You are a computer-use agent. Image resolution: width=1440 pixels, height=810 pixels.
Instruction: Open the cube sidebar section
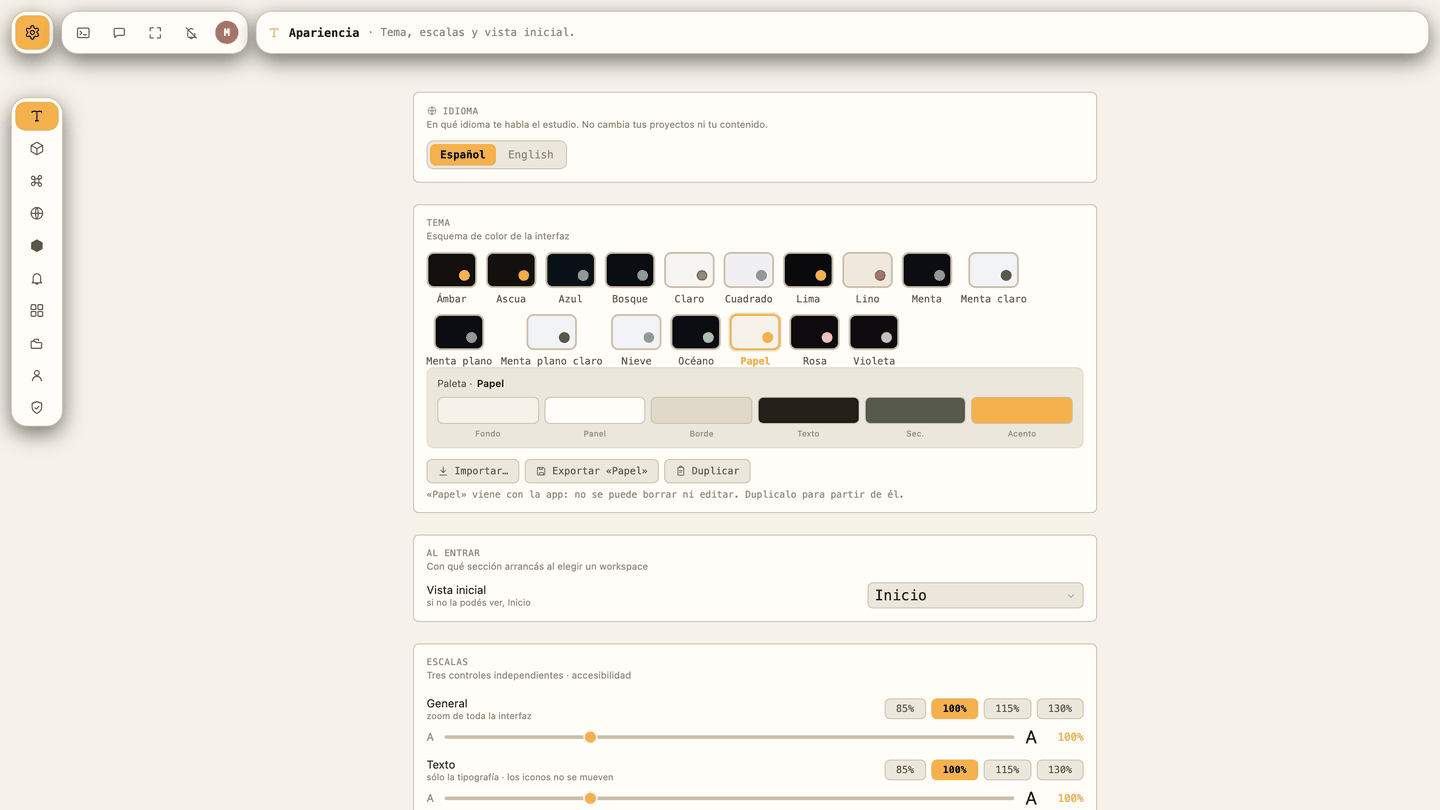(37, 149)
